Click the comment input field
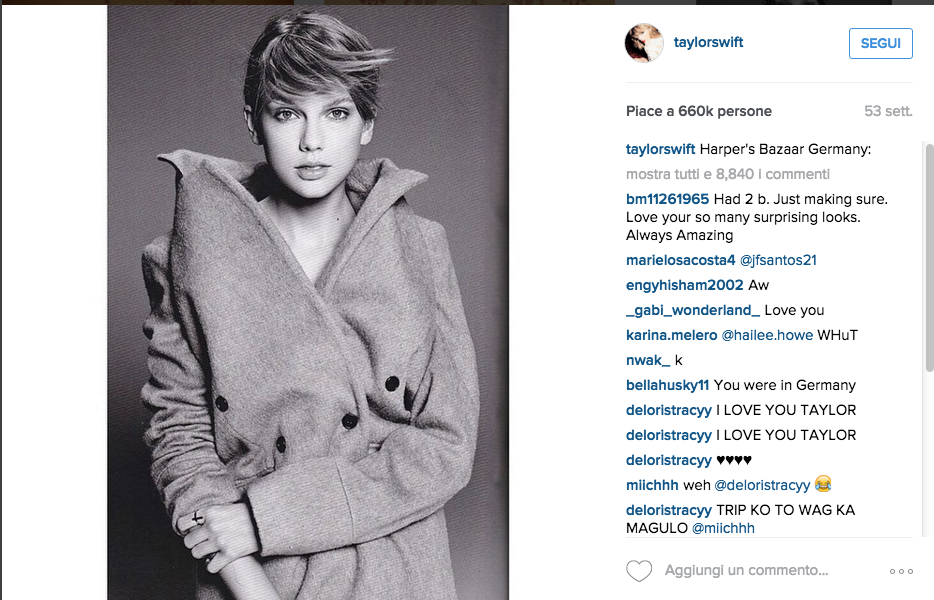The height and width of the screenshot is (600, 934). pyautogui.click(x=746, y=570)
